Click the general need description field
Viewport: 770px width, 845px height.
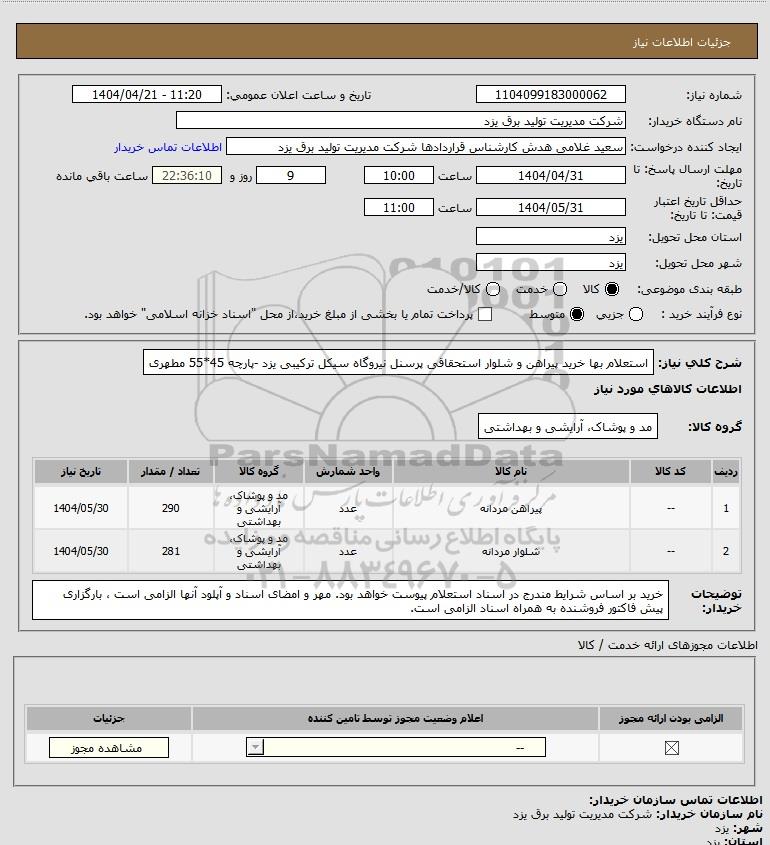(x=398, y=362)
